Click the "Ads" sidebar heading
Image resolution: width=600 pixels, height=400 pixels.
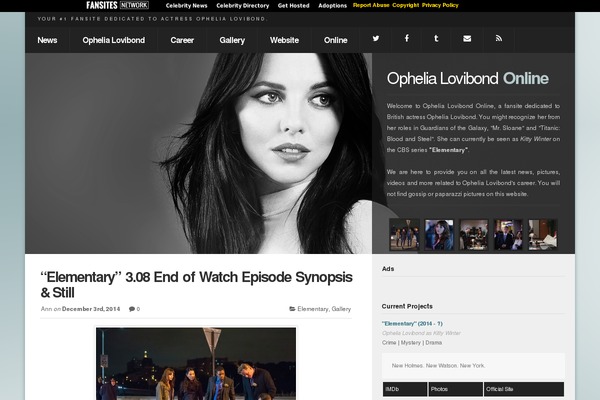pyautogui.click(x=388, y=269)
